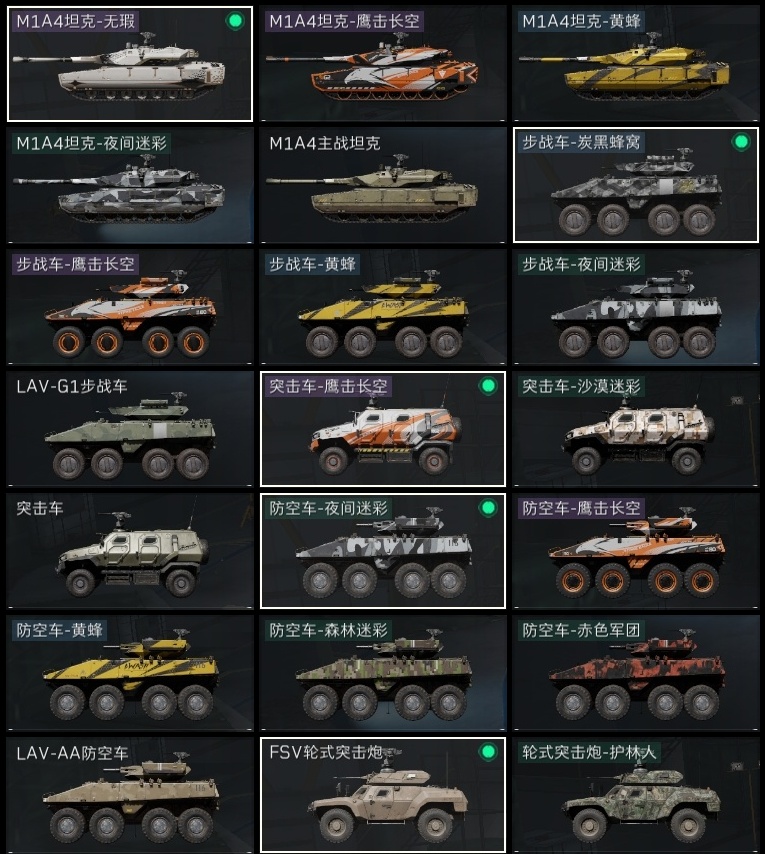Select the 步战车-鹰击长空 vehicle skin
Screen dimensions: 765x854
pos(130,307)
